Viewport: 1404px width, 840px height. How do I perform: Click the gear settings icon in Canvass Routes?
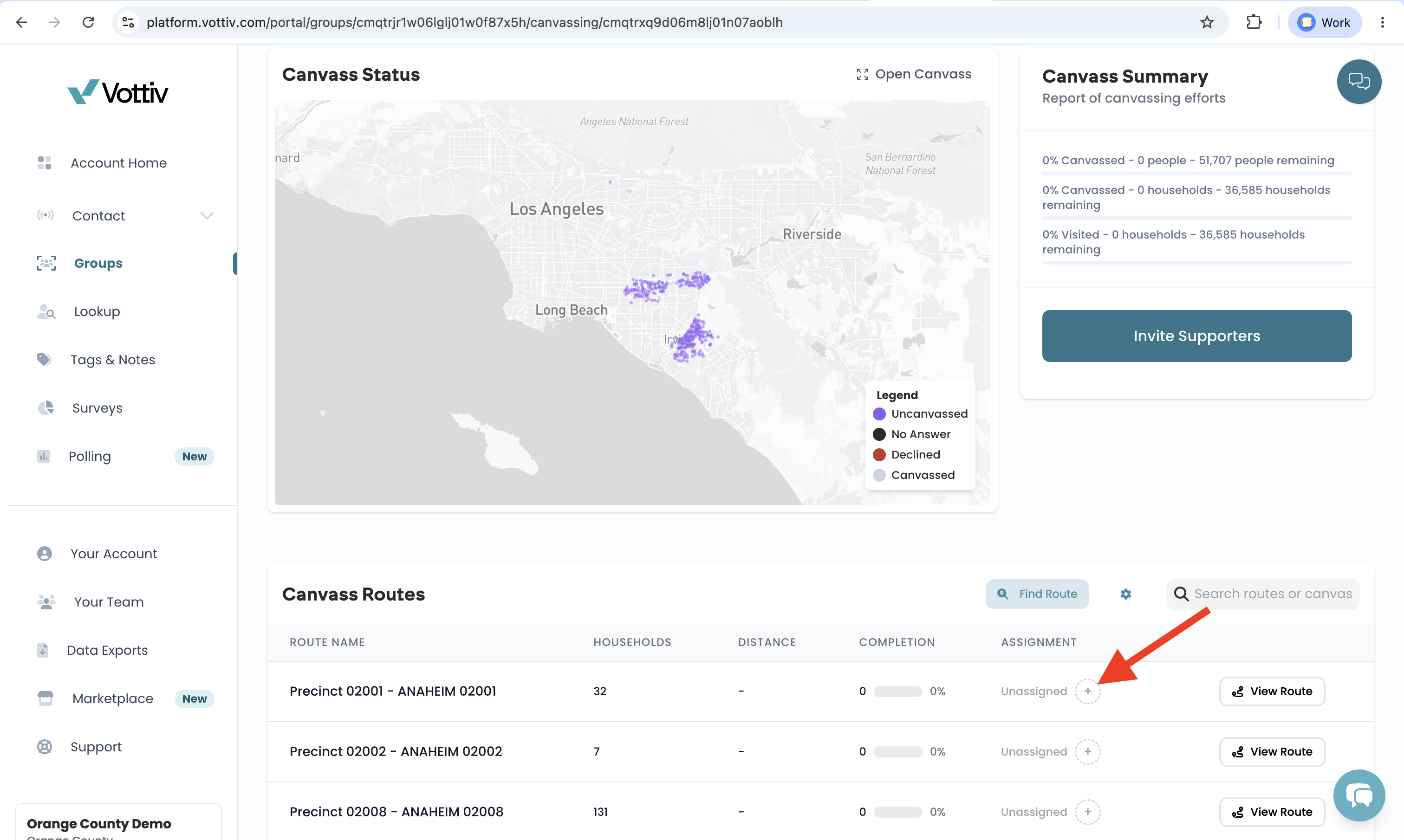click(1125, 594)
